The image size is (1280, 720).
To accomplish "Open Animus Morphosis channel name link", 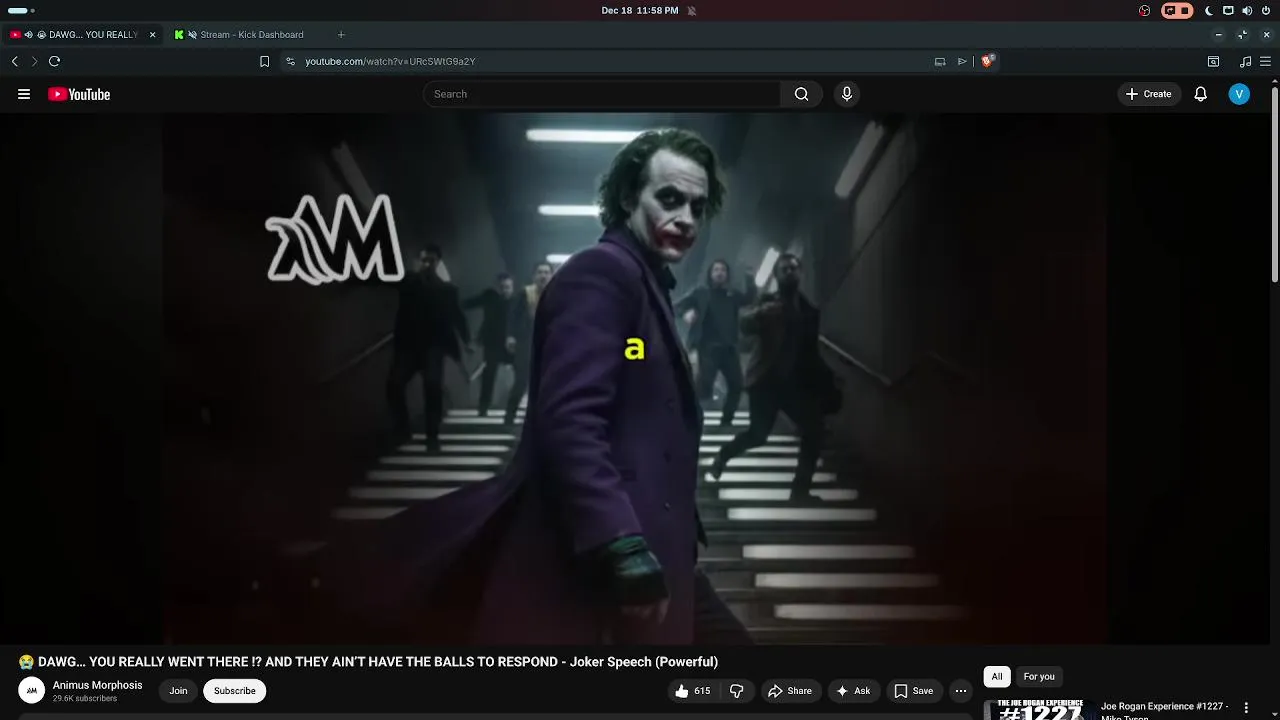I will click(97, 685).
